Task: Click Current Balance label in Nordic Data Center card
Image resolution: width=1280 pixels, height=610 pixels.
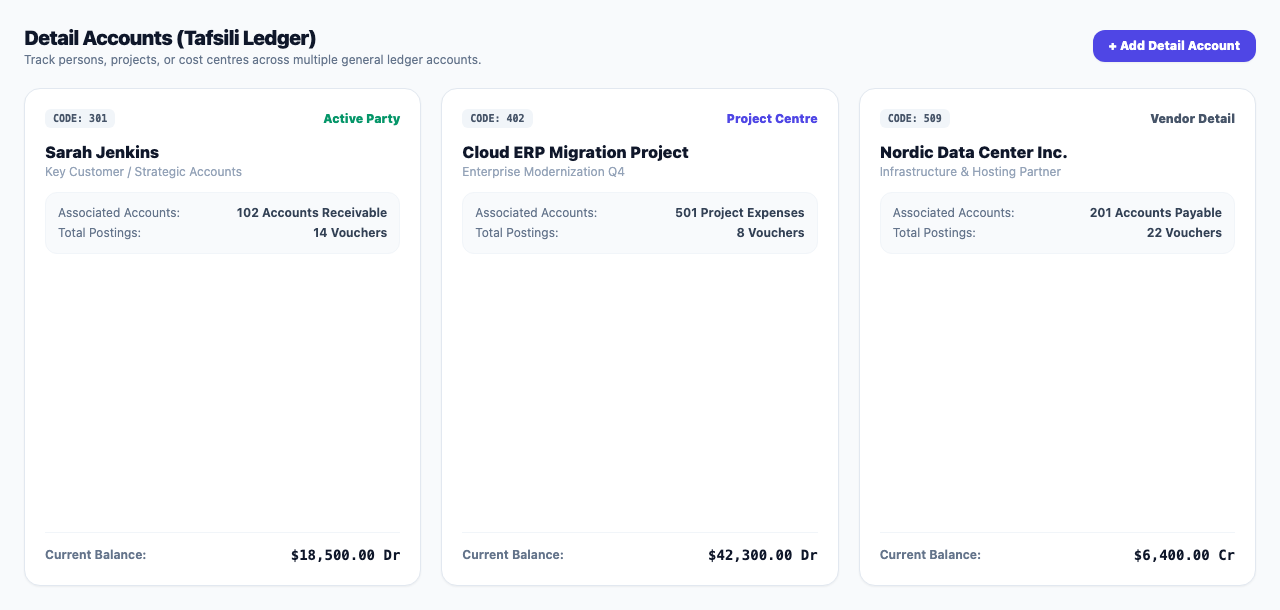Action: 930,555
